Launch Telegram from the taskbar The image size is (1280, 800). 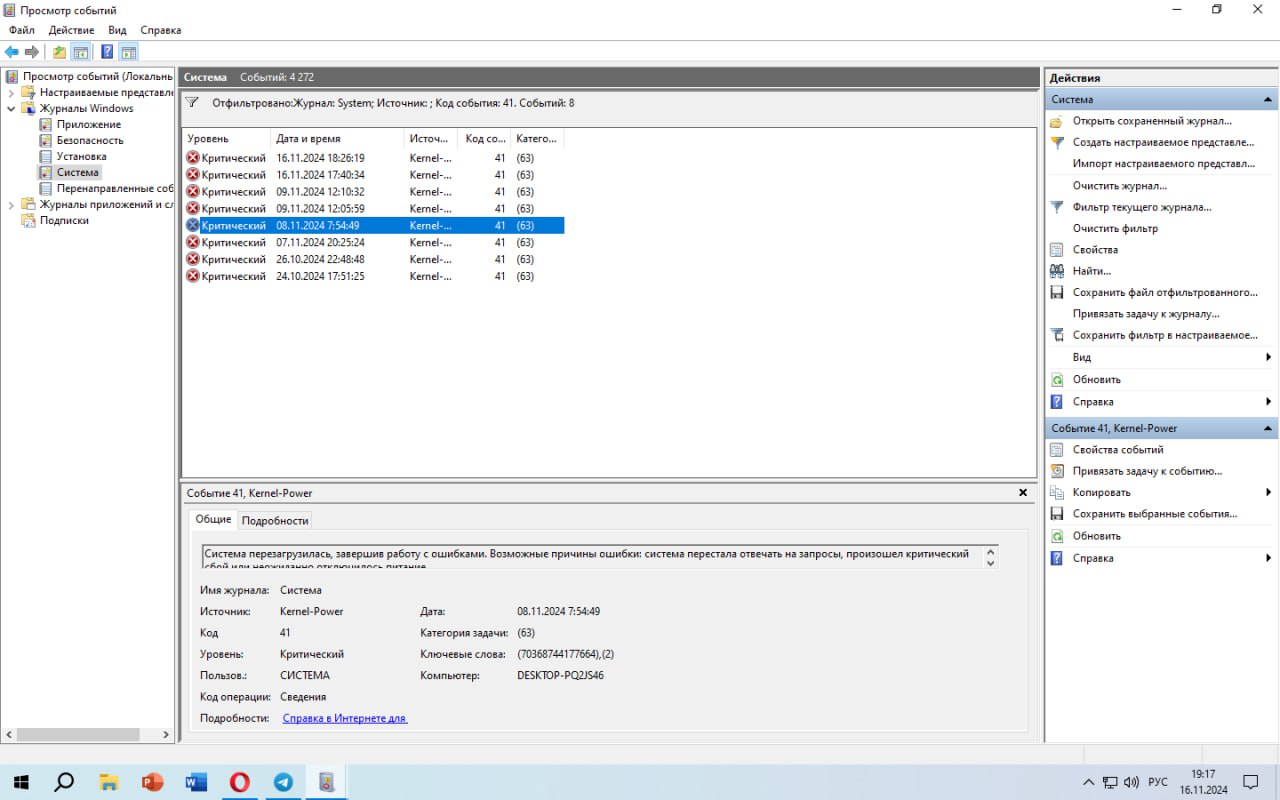pyautogui.click(x=283, y=782)
